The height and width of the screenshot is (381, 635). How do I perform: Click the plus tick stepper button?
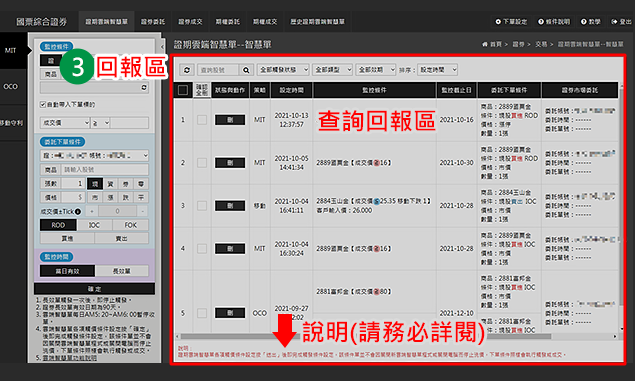click(92, 211)
